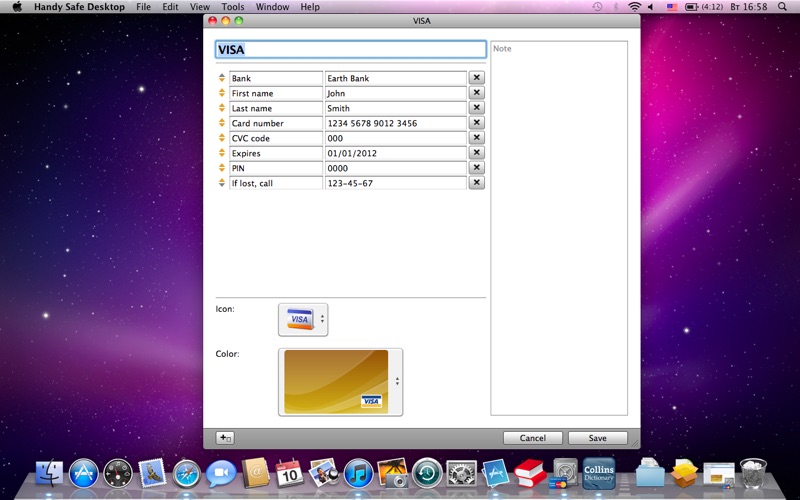
Task: Open System Preferences gear icon in Dock
Action: [461, 473]
